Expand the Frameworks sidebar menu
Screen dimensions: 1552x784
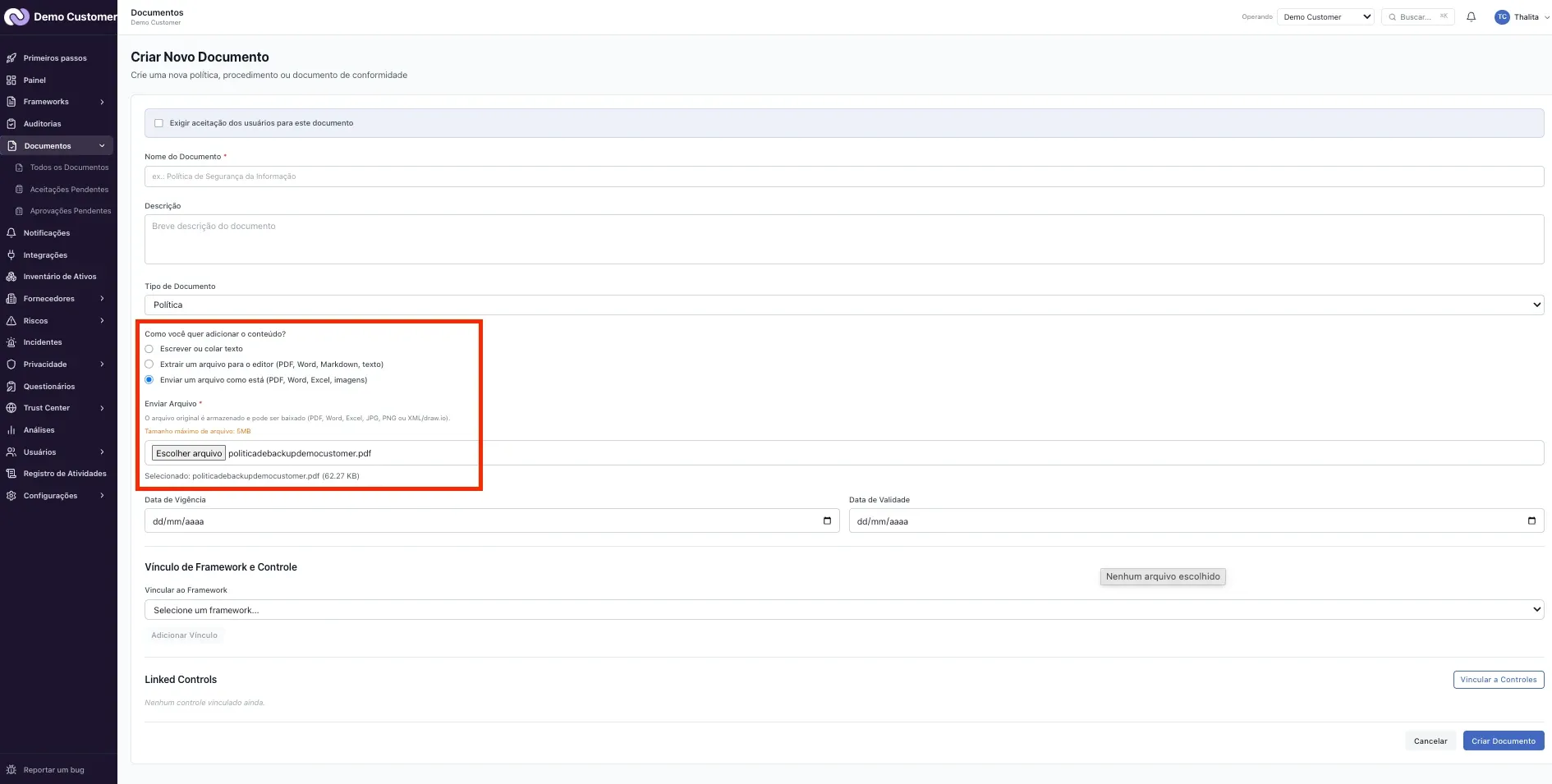click(x=102, y=102)
